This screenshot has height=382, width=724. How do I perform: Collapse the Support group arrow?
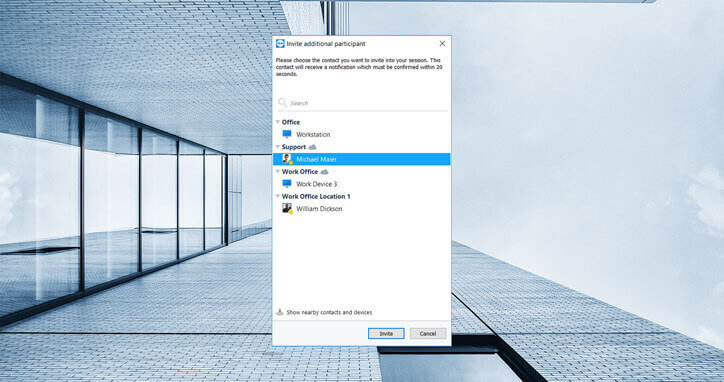pyautogui.click(x=278, y=147)
